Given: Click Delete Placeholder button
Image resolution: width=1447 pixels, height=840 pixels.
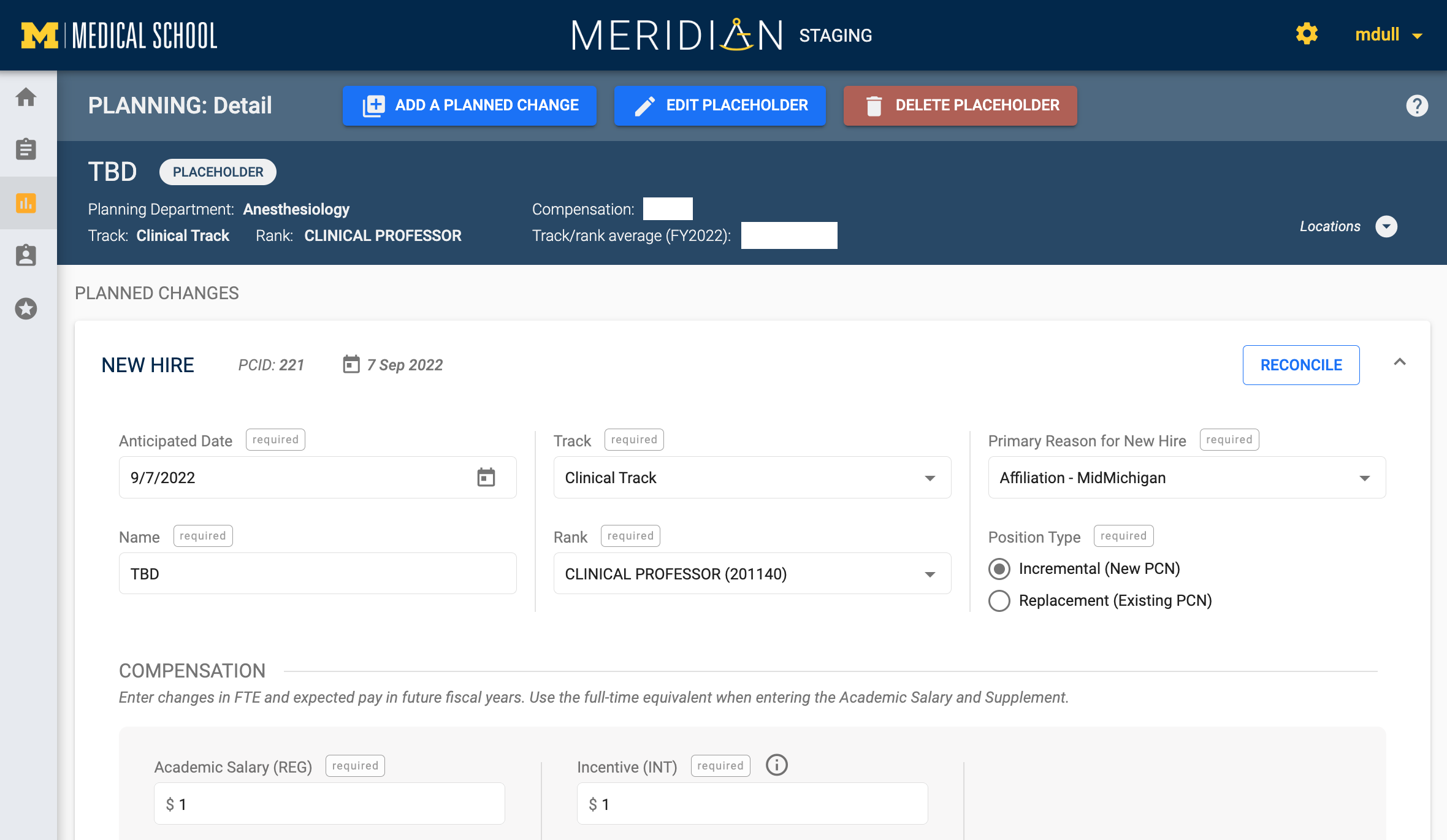Looking at the screenshot, I should (960, 105).
